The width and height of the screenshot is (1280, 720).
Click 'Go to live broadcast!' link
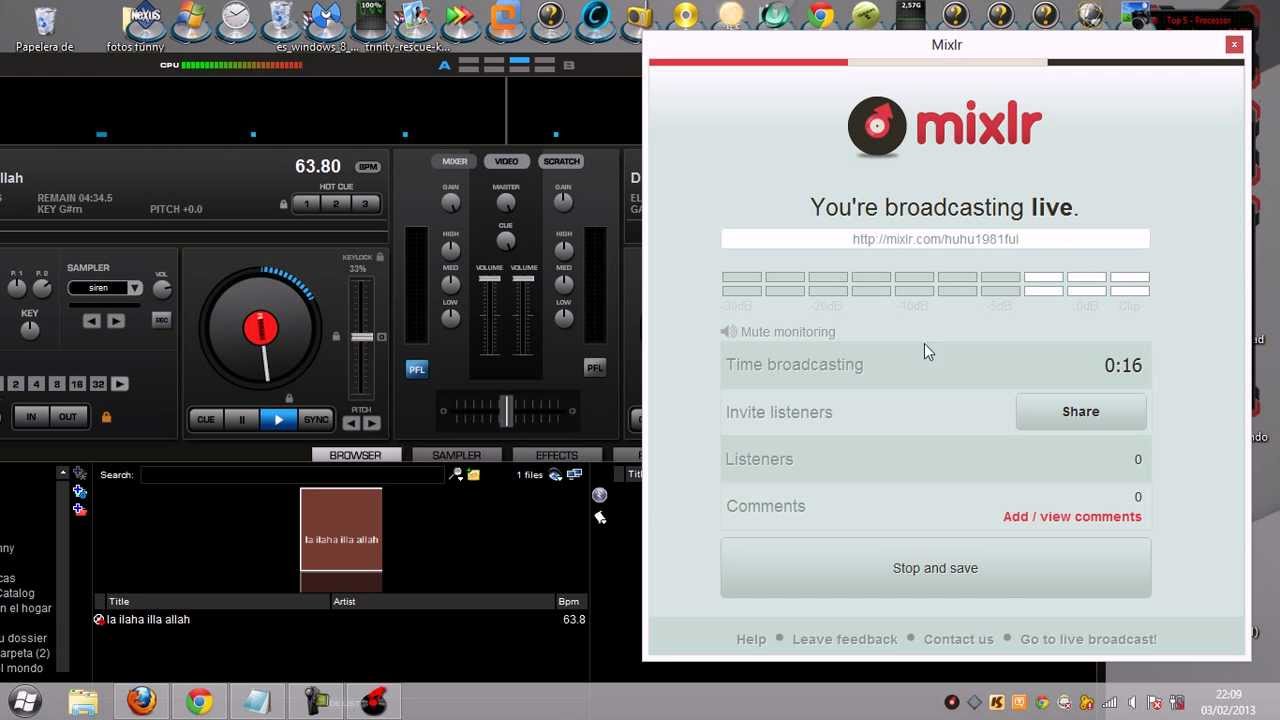tap(1088, 639)
